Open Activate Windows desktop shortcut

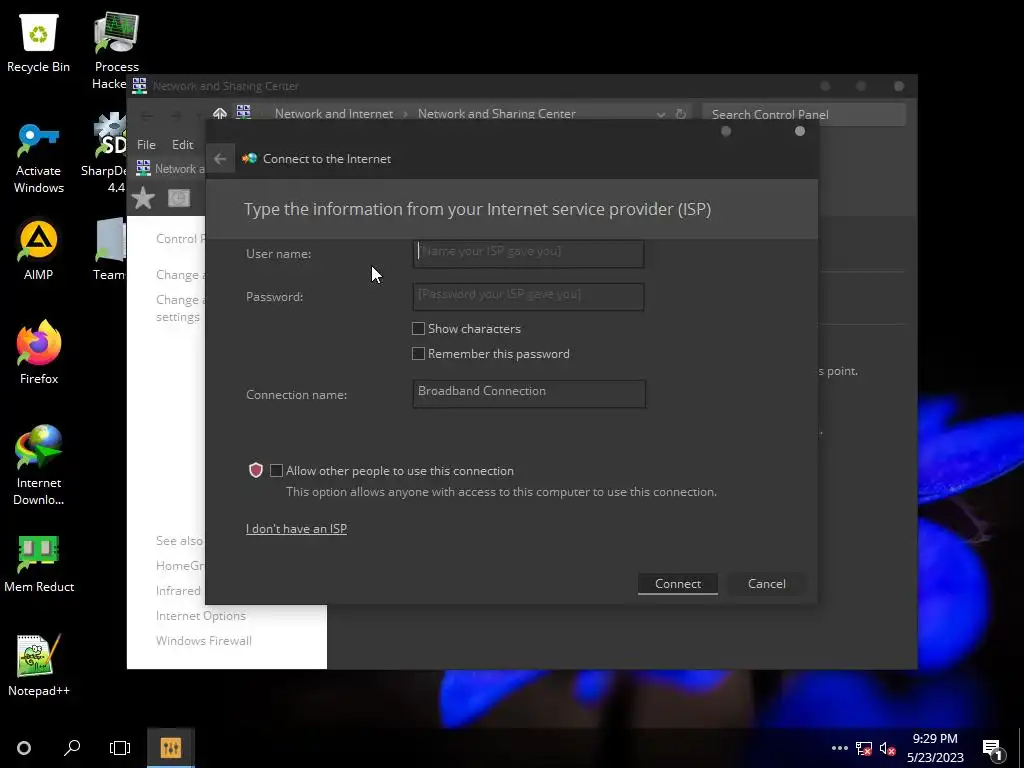(38, 159)
